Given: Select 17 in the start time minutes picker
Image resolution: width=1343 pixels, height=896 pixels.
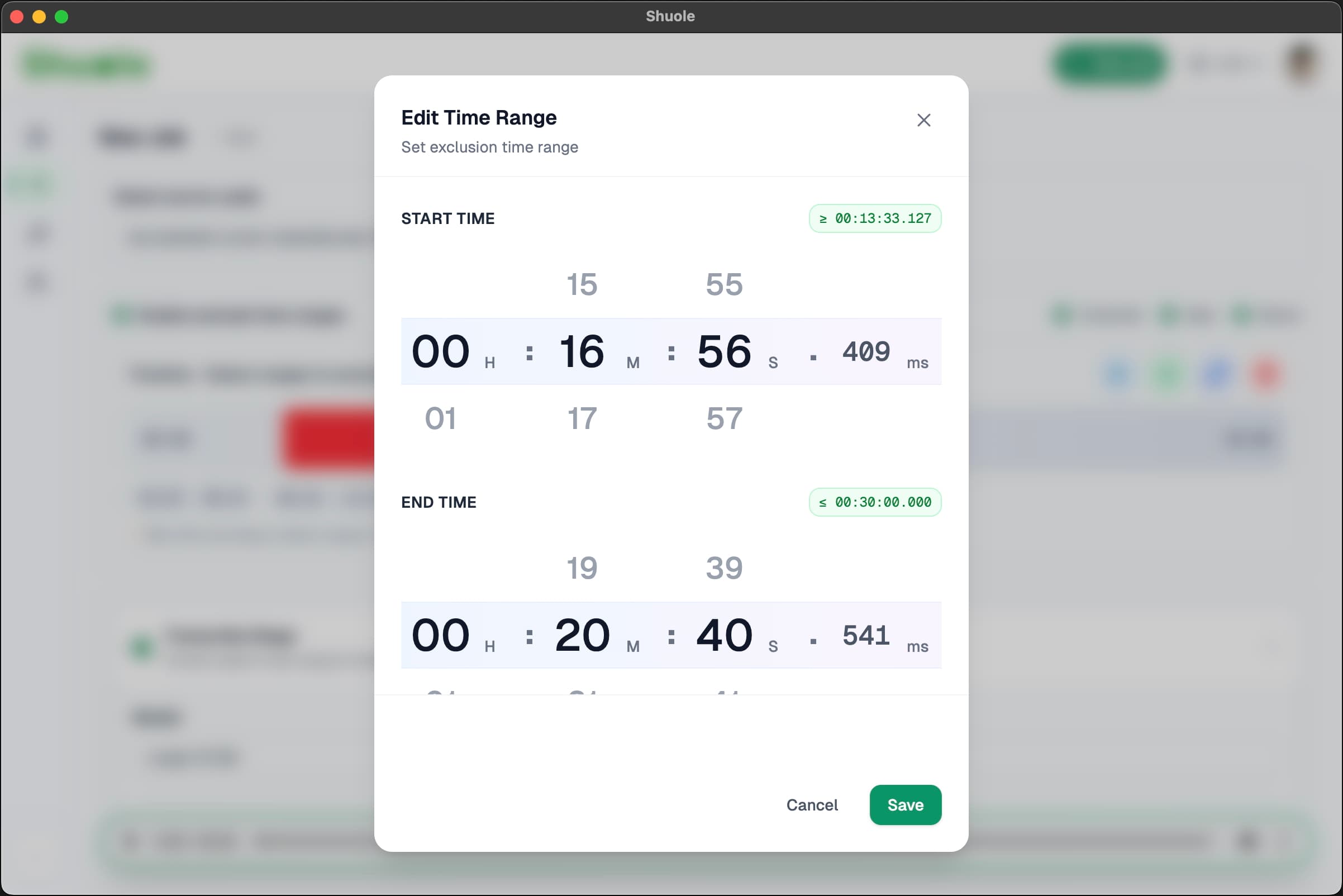Looking at the screenshot, I should coord(582,418).
